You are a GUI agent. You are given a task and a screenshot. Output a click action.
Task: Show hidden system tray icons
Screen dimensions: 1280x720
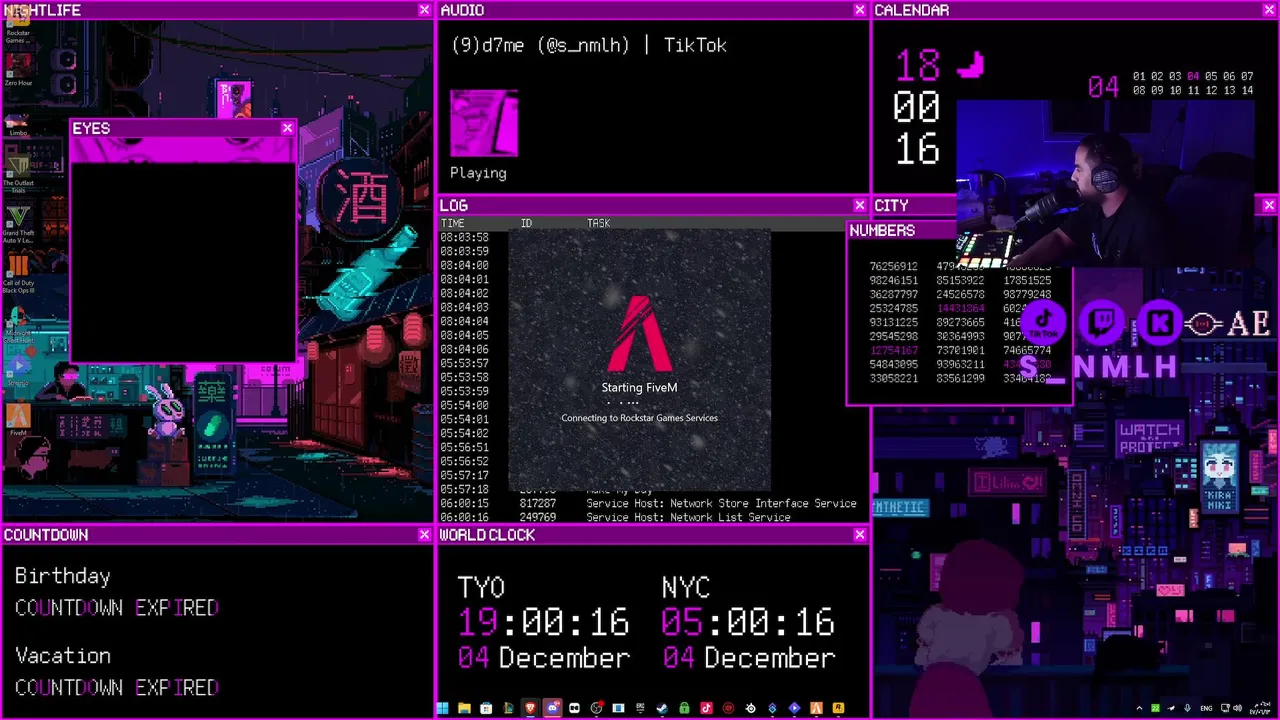(x=1139, y=709)
